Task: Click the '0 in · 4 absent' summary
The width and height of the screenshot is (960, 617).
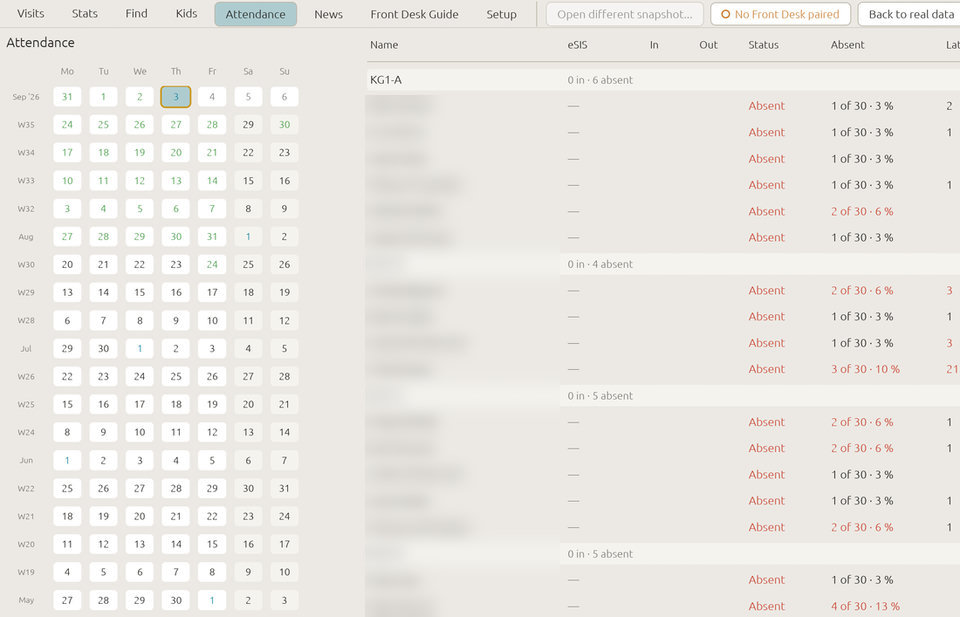Action: (x=600, y=264)
